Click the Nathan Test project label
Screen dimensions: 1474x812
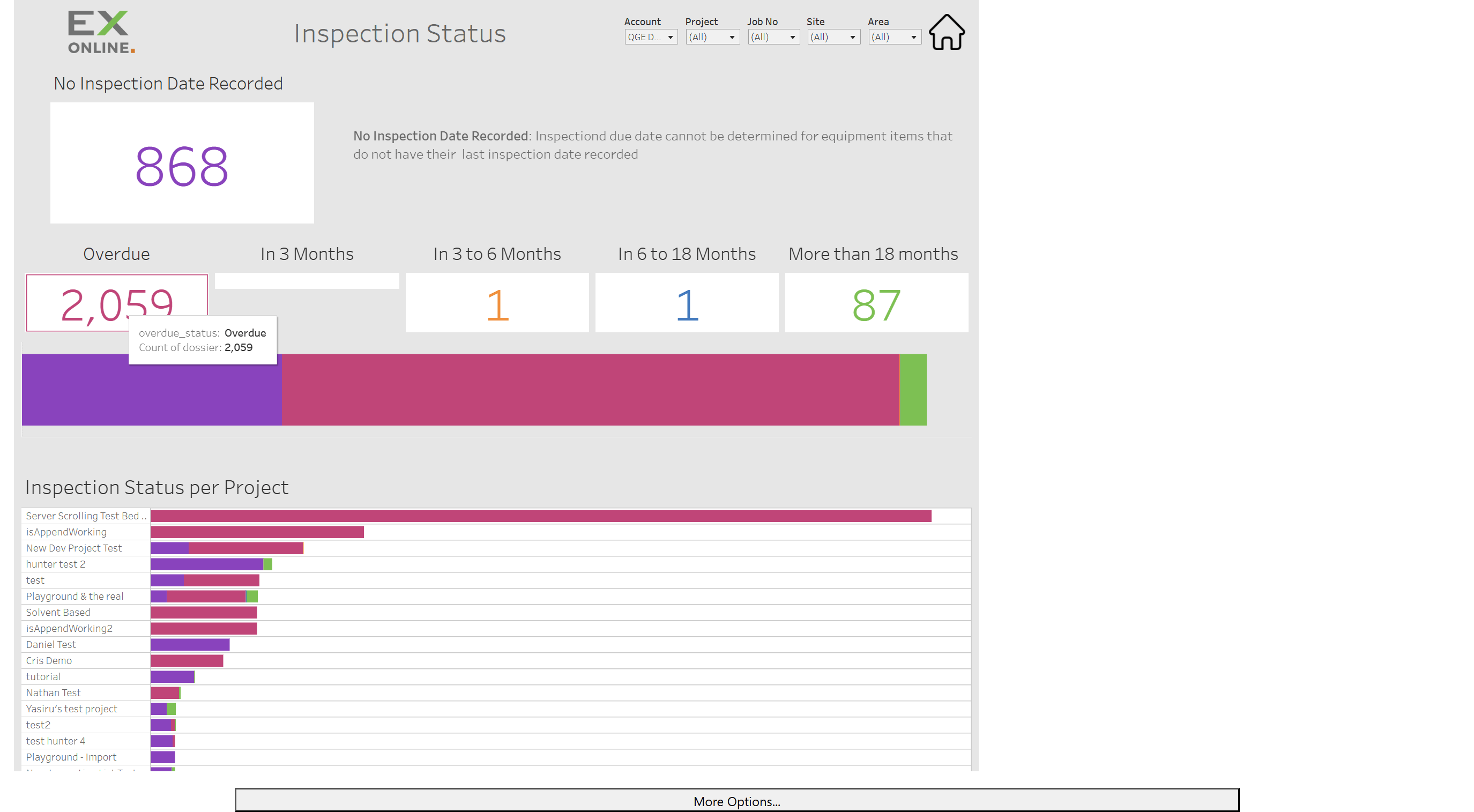[x=53, y=692]
